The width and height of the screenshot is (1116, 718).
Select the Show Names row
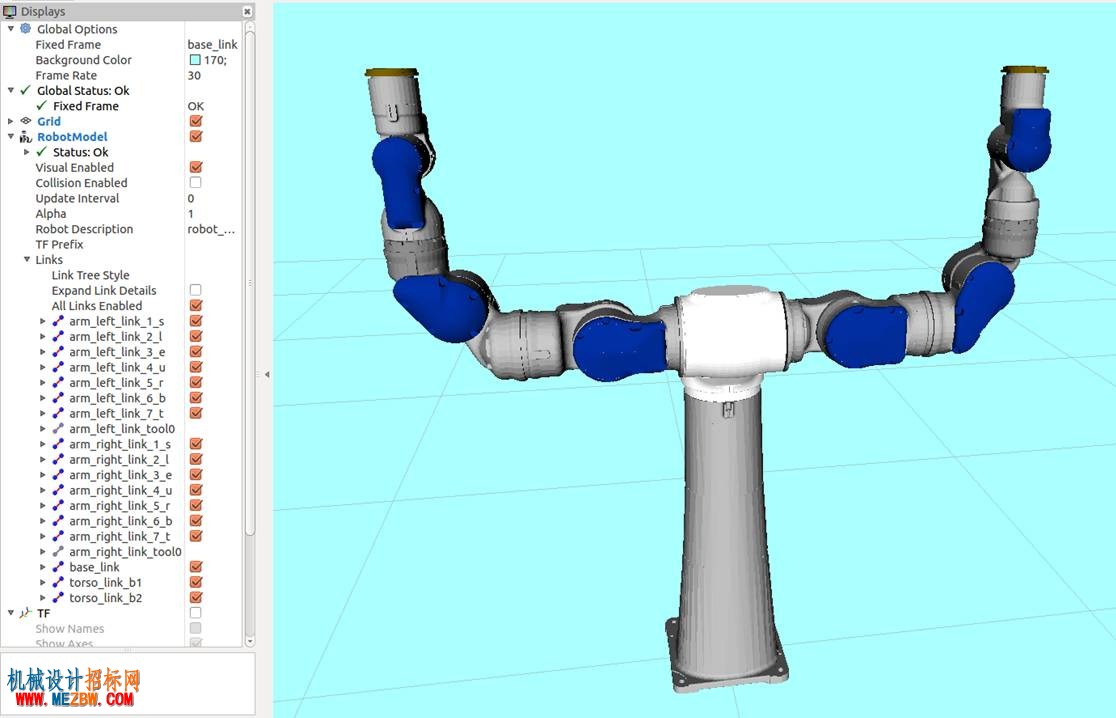tap(121, 628)
